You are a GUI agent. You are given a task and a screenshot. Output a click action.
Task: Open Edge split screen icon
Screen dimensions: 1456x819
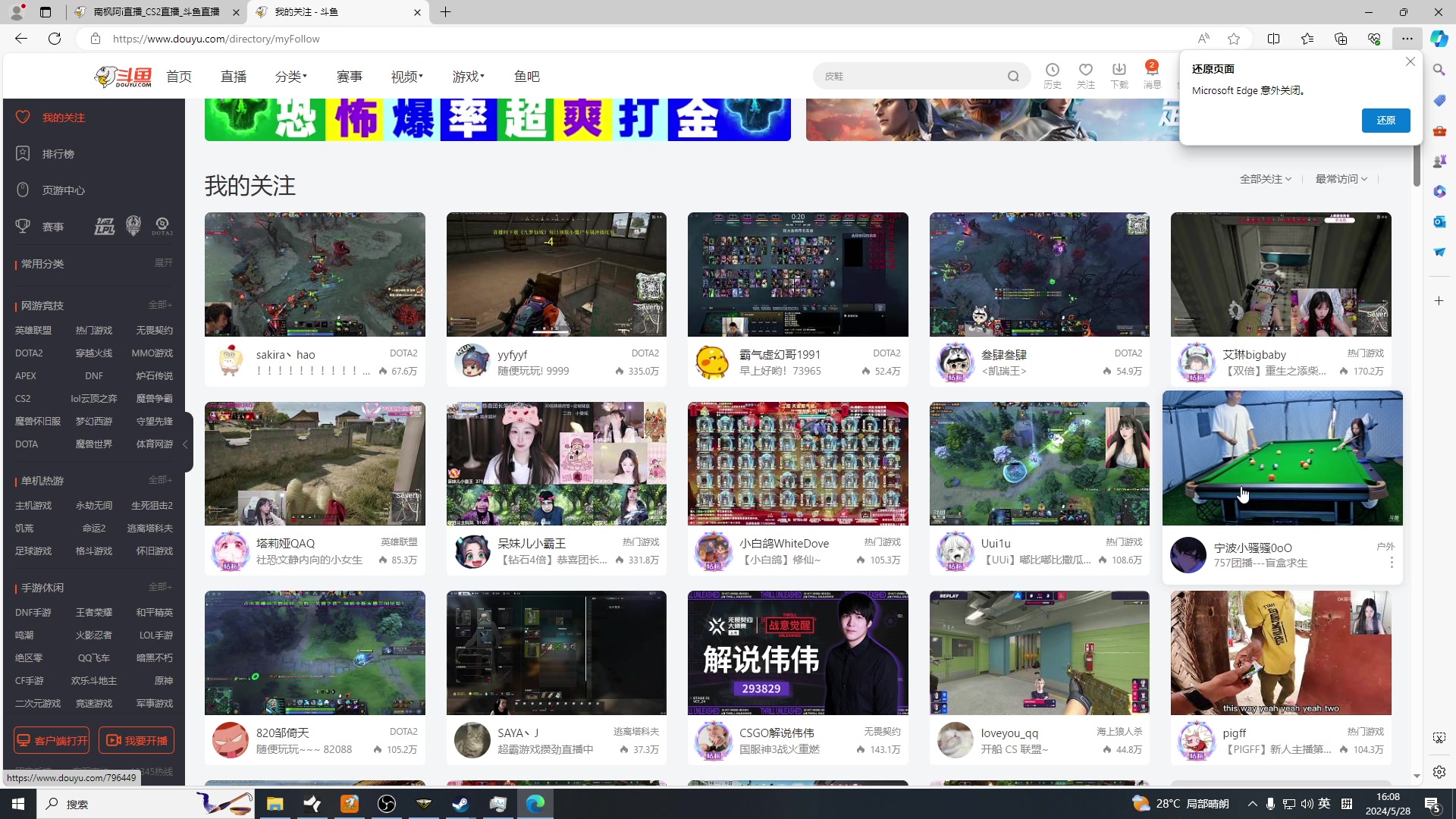click(x=1274, y=39)
